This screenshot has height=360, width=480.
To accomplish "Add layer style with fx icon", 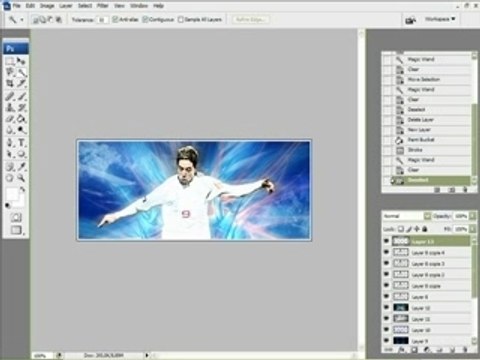I will point(402,350).
